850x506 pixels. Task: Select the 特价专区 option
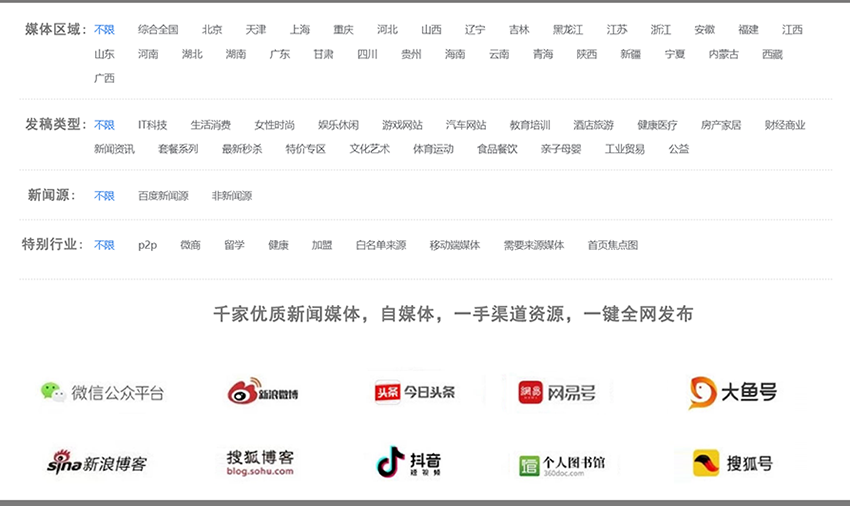pyautogui.click(x=306, y=149)
